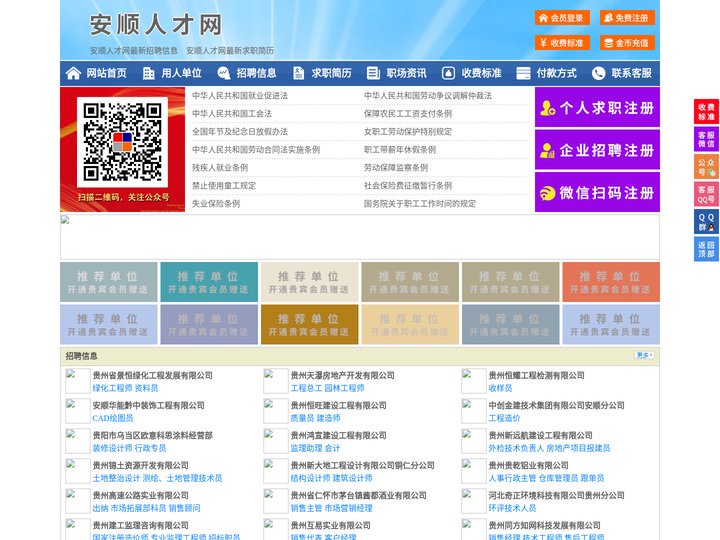Click the 金币充值 recharge button
This screenshot has height=540, width=720.
pos(627,43)
